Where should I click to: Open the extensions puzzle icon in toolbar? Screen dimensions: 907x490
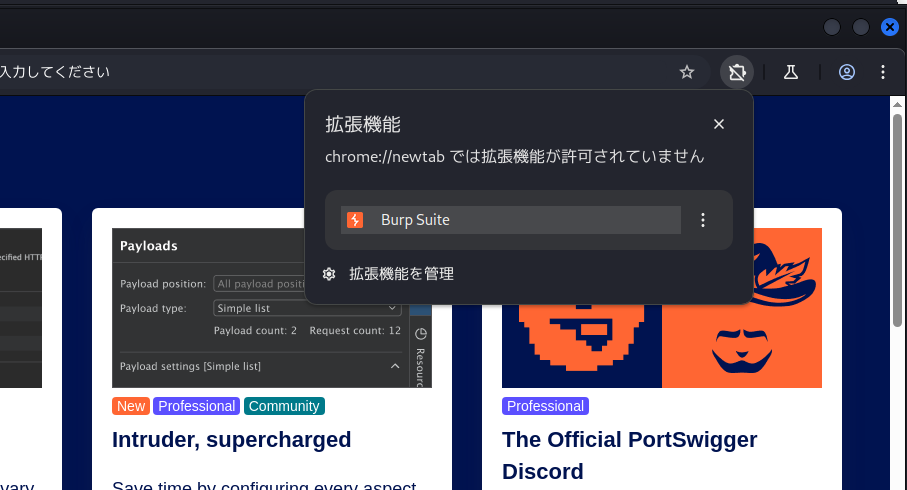(x=737, y=72)
